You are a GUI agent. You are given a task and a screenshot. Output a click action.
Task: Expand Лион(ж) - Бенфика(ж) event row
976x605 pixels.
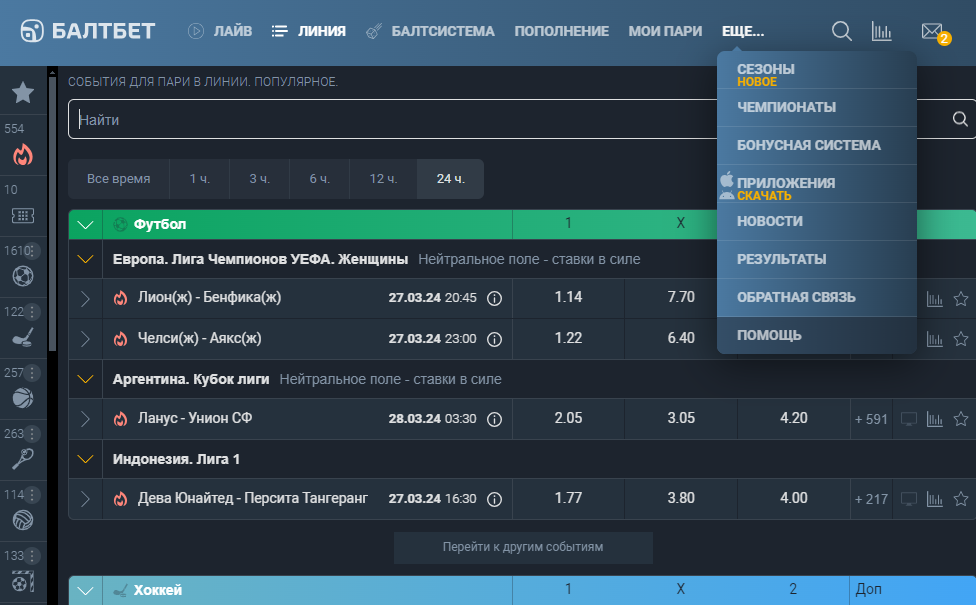point(85,299)
